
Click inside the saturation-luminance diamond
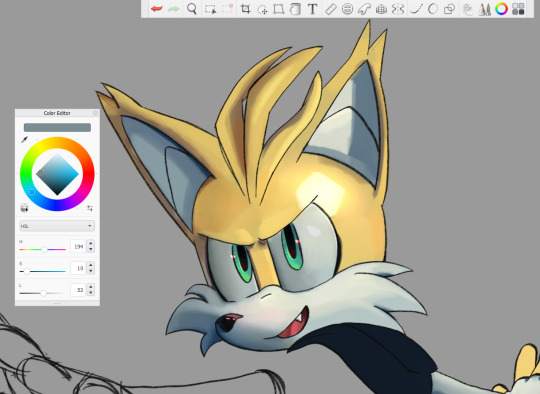pyautogui.click(x=57, y=174)
